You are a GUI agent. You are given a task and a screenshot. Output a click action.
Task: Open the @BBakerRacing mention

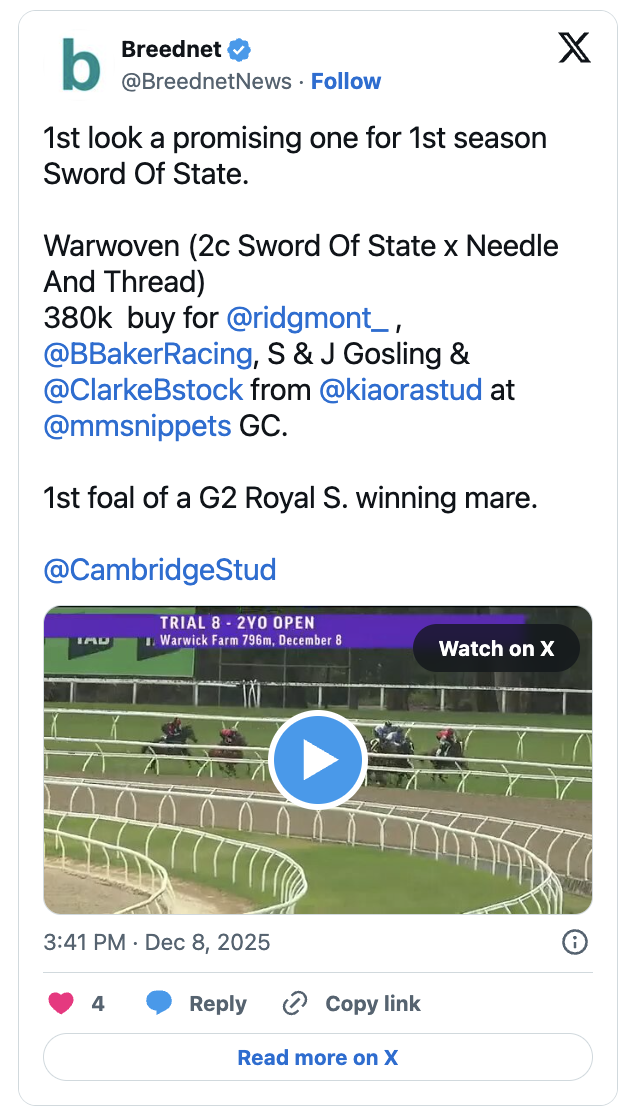tap(148, 354)
